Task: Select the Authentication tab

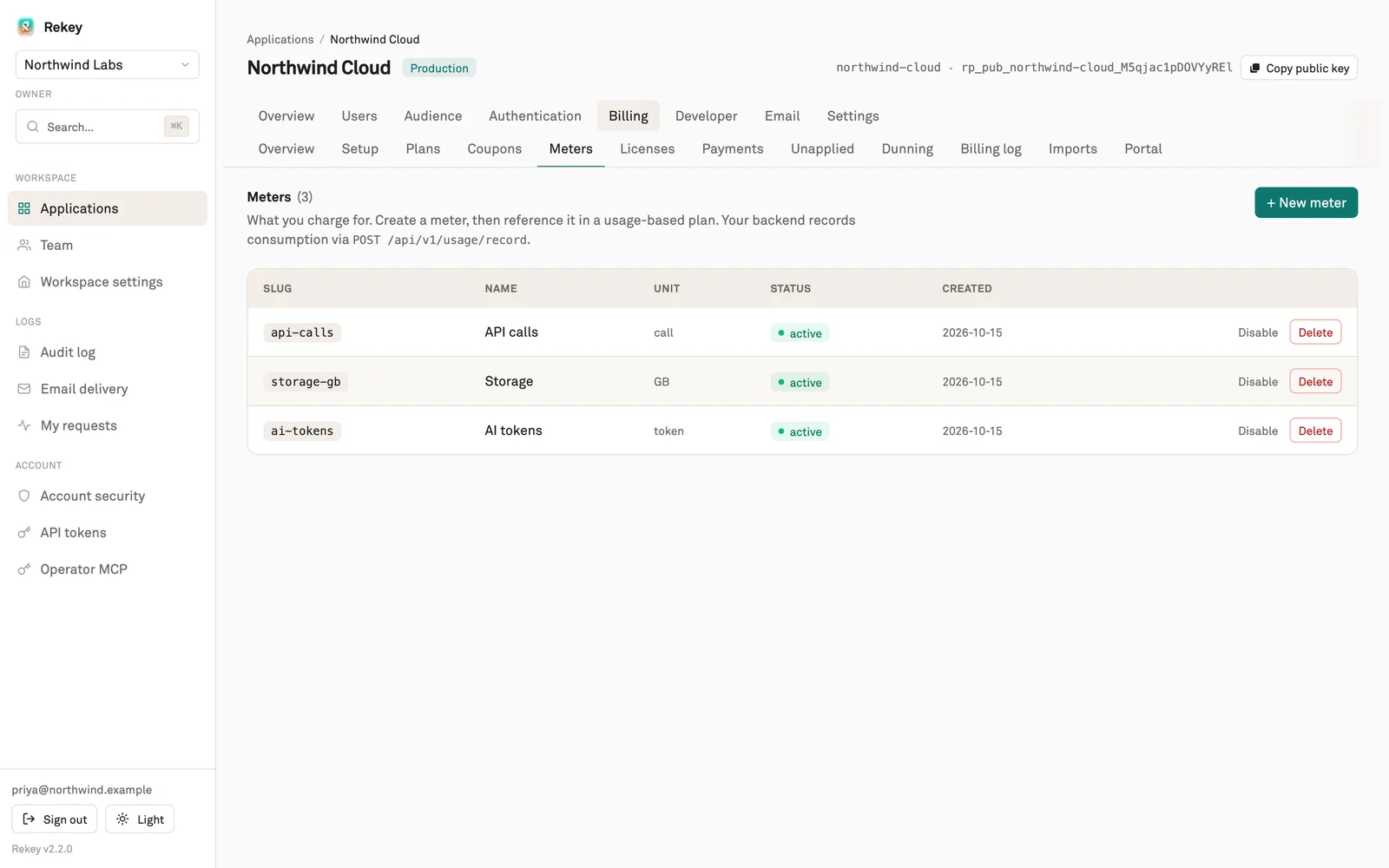Action: click(x=535, y=116)
